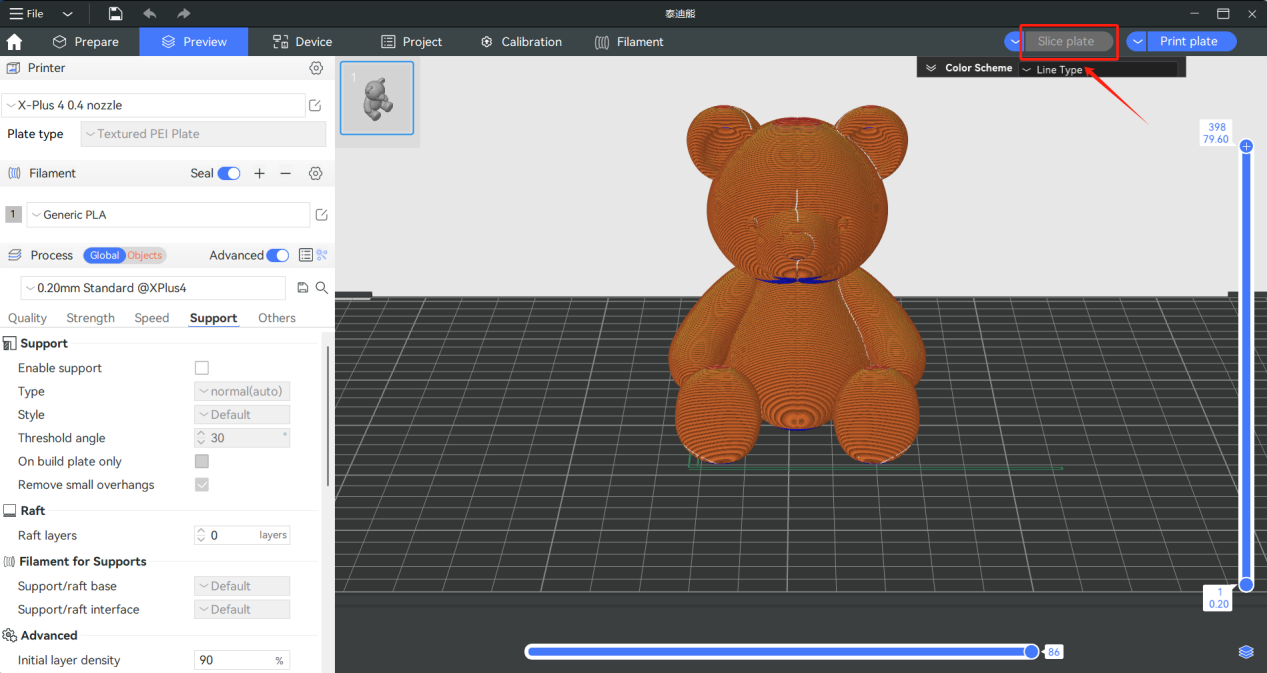Click the Threshold angle value field

pos(241,438)
